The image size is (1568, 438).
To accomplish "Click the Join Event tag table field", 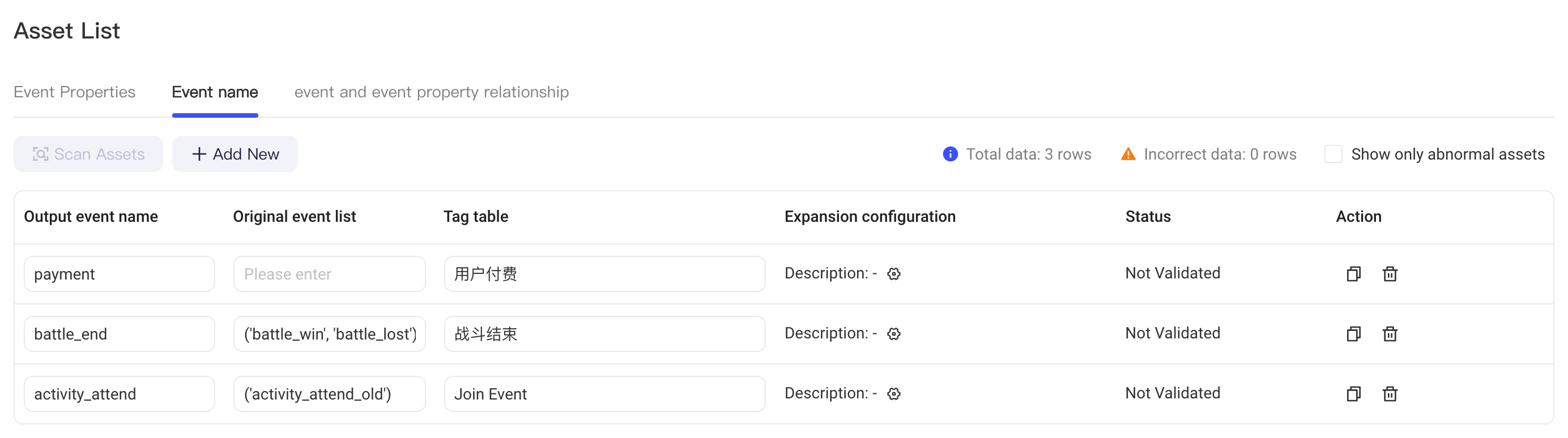I will point(604,394).
